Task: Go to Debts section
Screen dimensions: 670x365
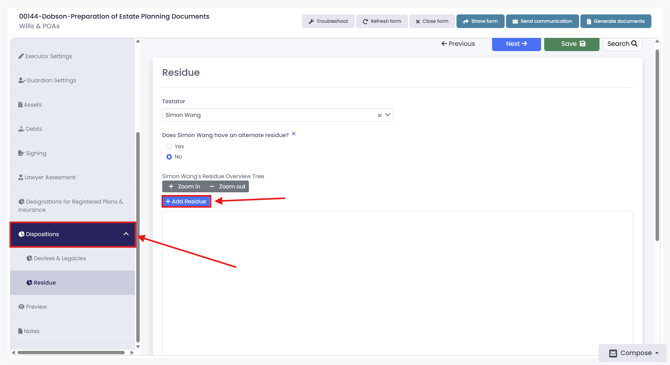Action: click(x=73, y=129)
